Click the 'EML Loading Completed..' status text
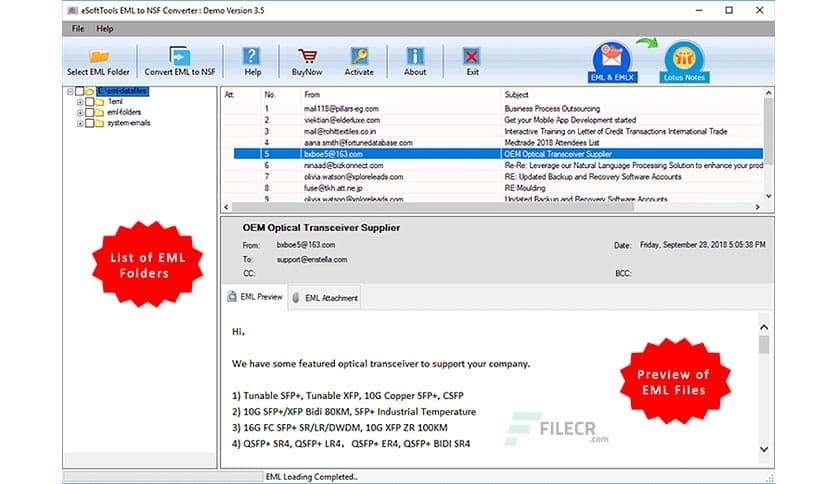836x484 pixels. point(312,477)
